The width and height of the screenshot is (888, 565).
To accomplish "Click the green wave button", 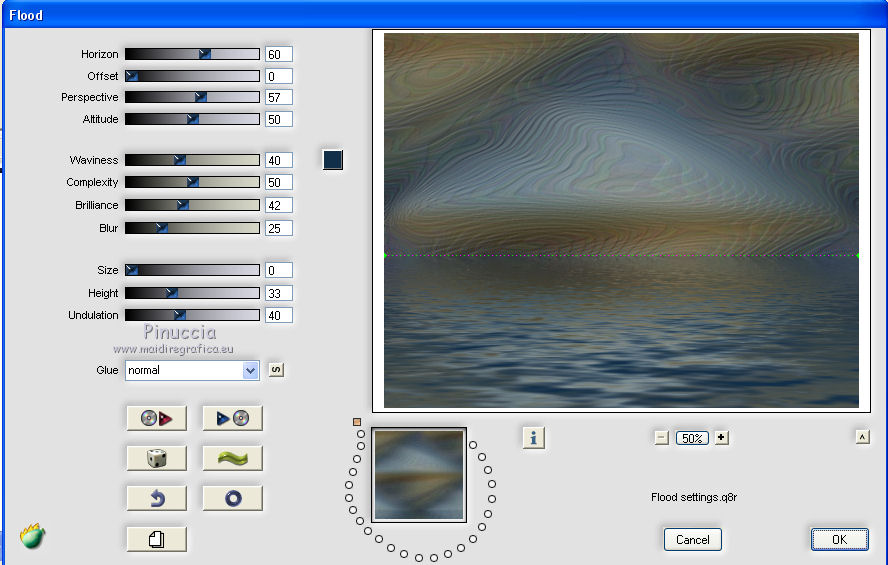I will (232, 458).
